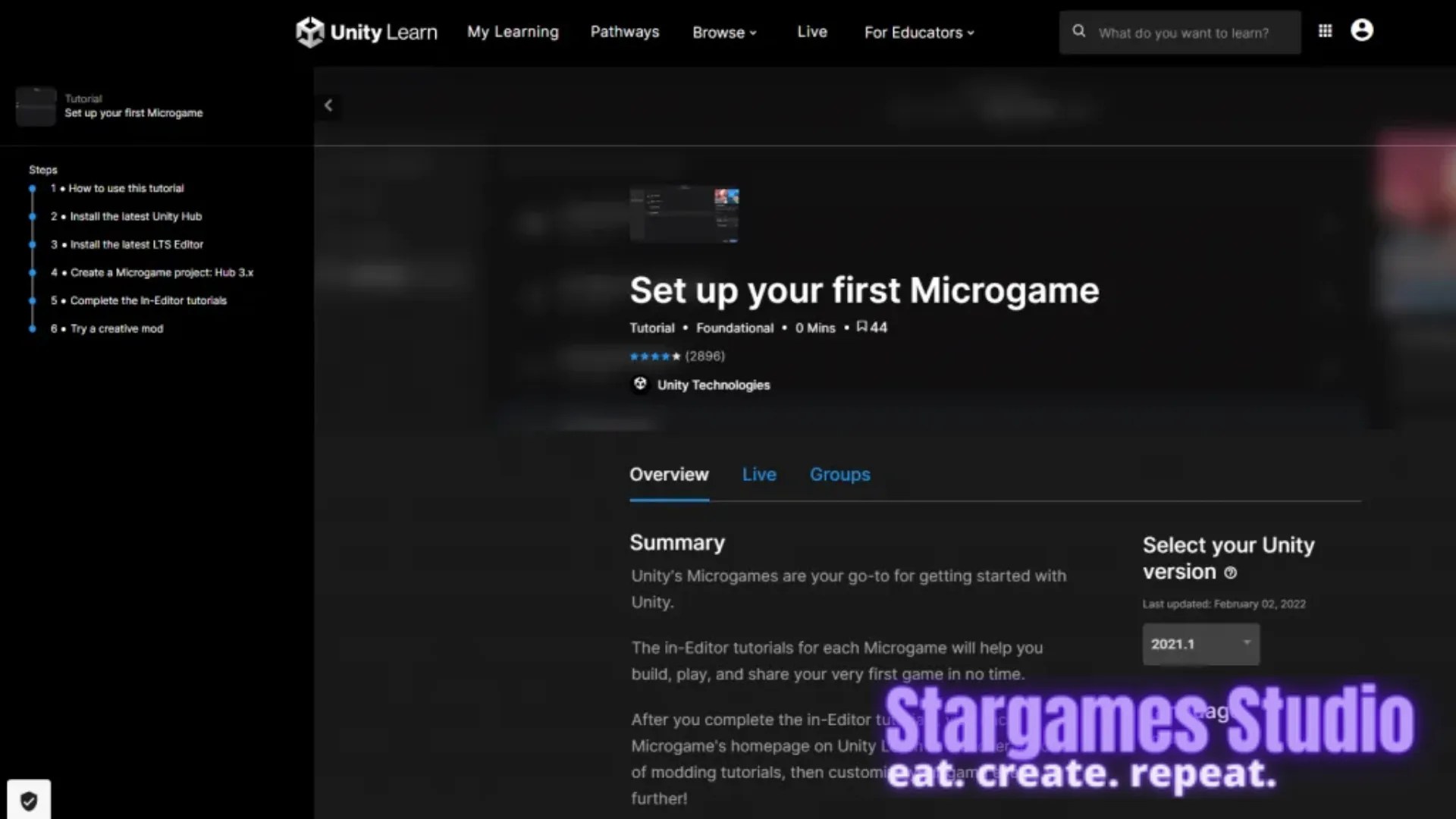This screenshot has height=819, width=1456.
Task: Type a query in the What do you want to learn field
Action: coord(1187,33)
